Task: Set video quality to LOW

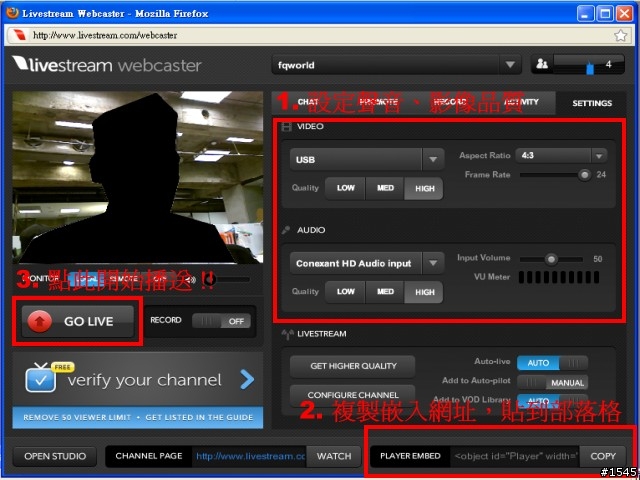Action: (345, 188)
